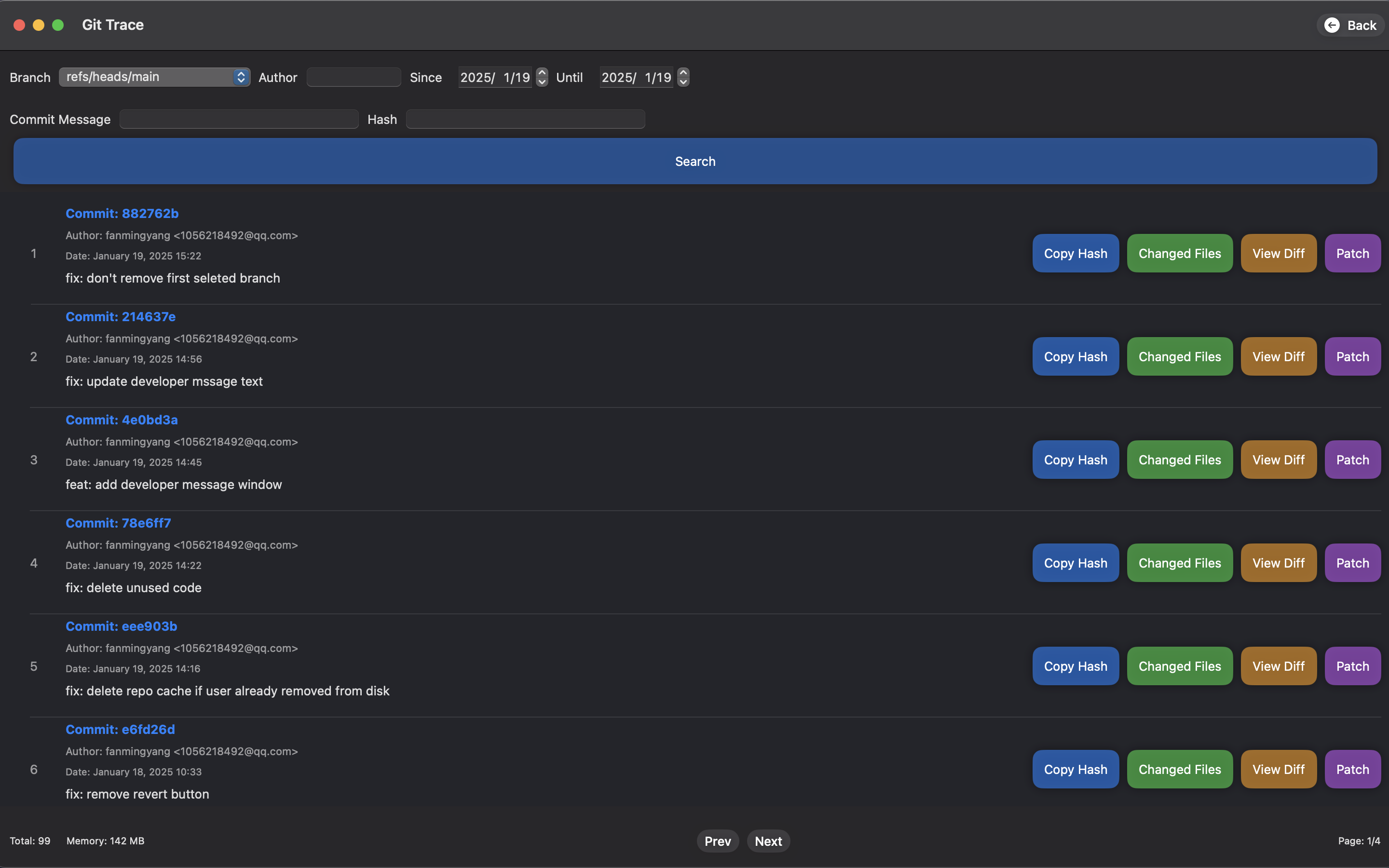Open commit eee903b title link
Viewport: 1389px width, 868px height.
121,626
